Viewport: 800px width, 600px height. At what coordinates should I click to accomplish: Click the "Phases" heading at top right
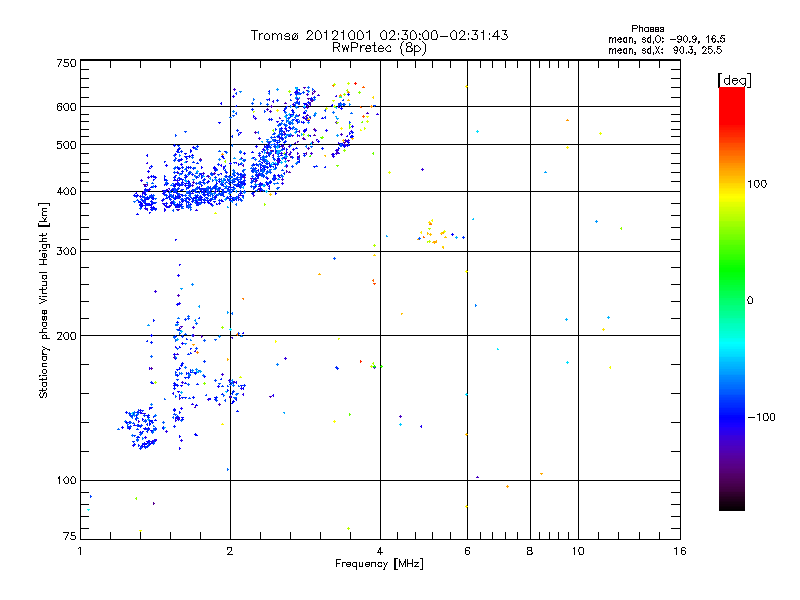point(647,29)
